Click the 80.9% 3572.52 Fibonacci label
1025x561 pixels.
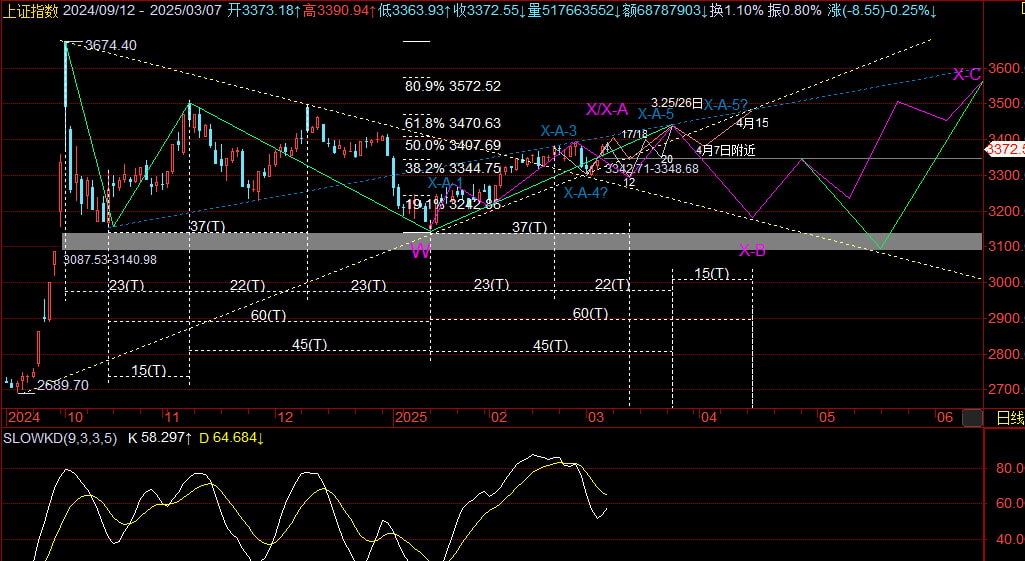453,86
